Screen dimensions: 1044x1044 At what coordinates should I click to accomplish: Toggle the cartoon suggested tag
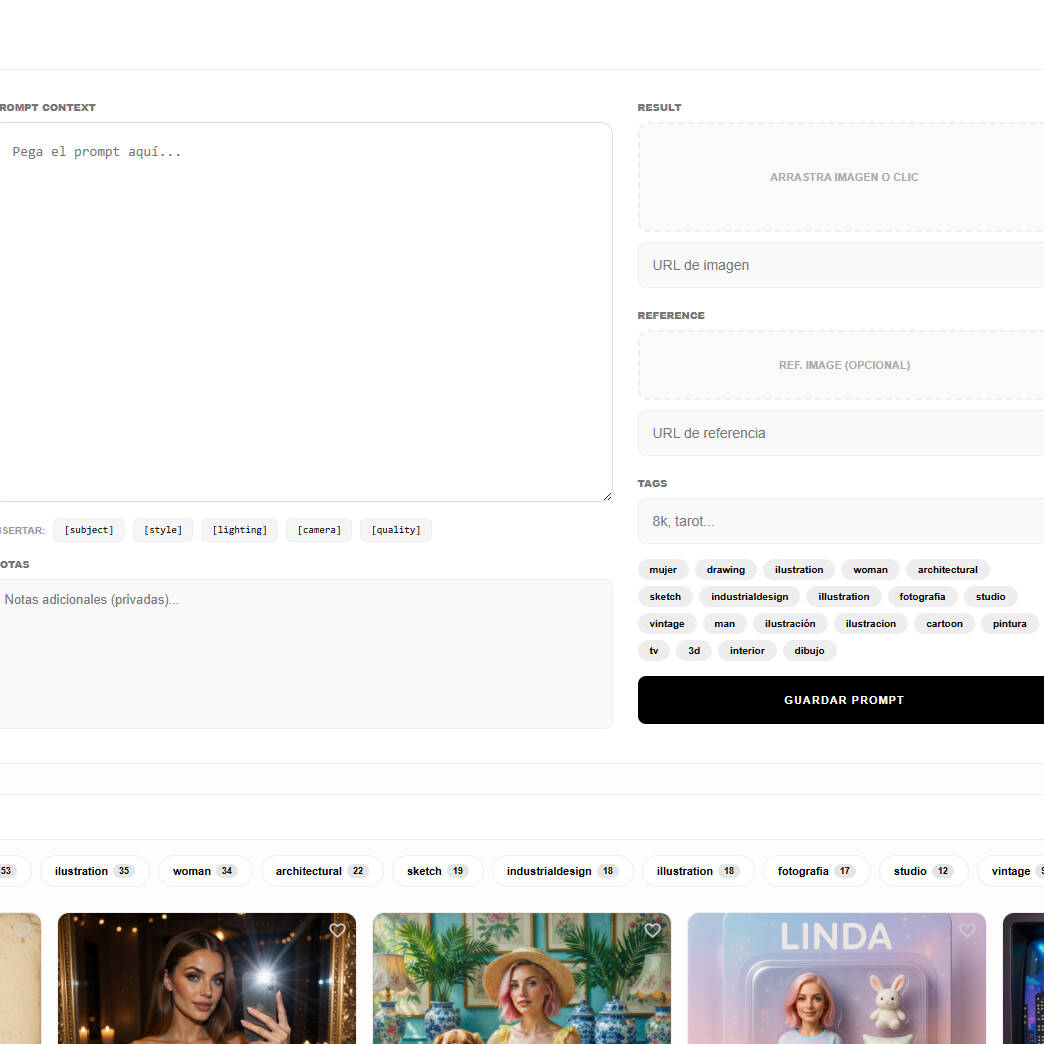(x=944, y=624)
